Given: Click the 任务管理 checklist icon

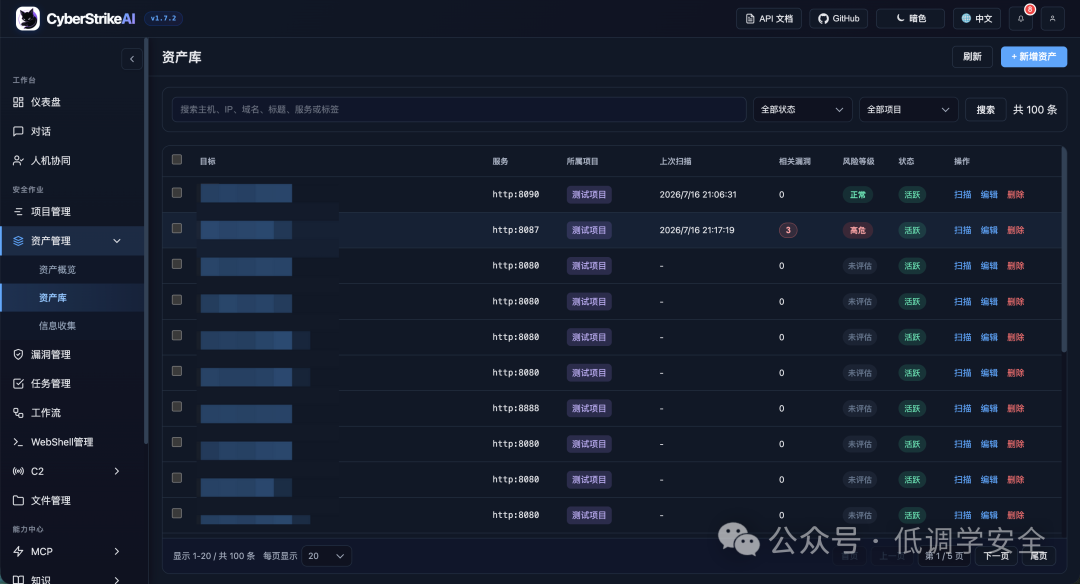Looking at the screenshot, I should pyautogui.click(x=19, y=384).
